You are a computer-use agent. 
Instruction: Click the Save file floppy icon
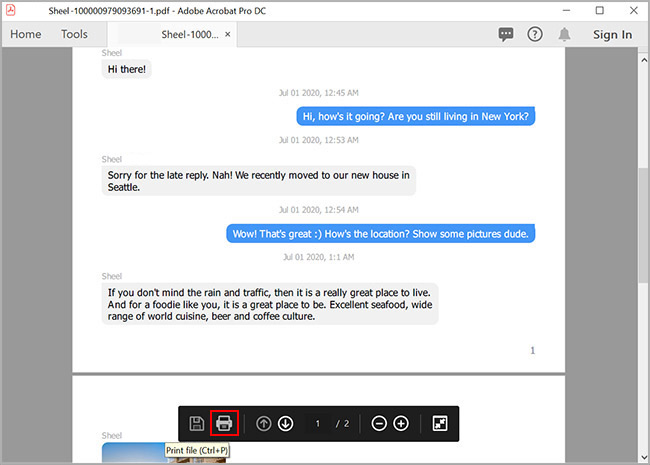pos(197,423)
